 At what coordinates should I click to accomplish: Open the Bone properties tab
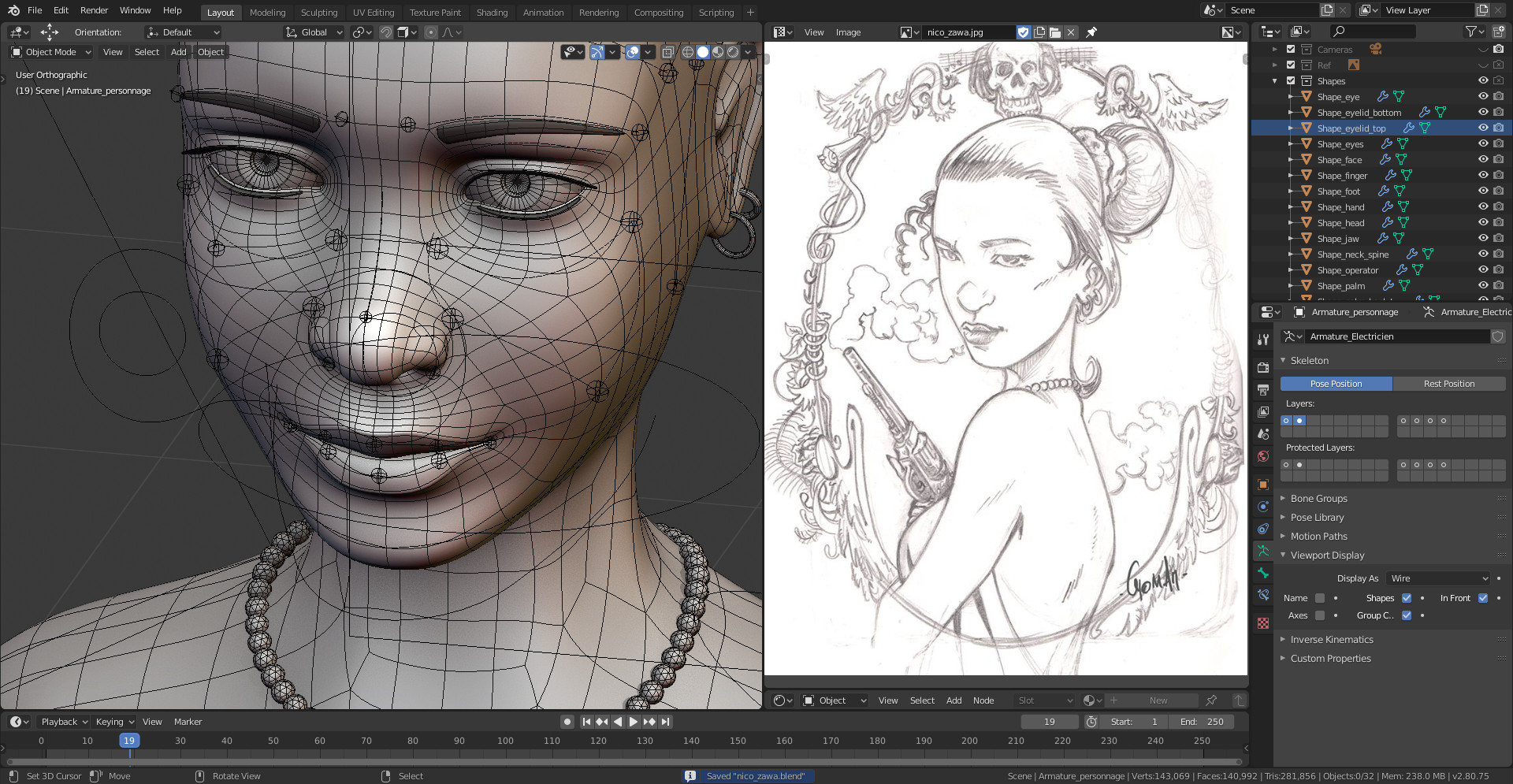(1263, 573)
